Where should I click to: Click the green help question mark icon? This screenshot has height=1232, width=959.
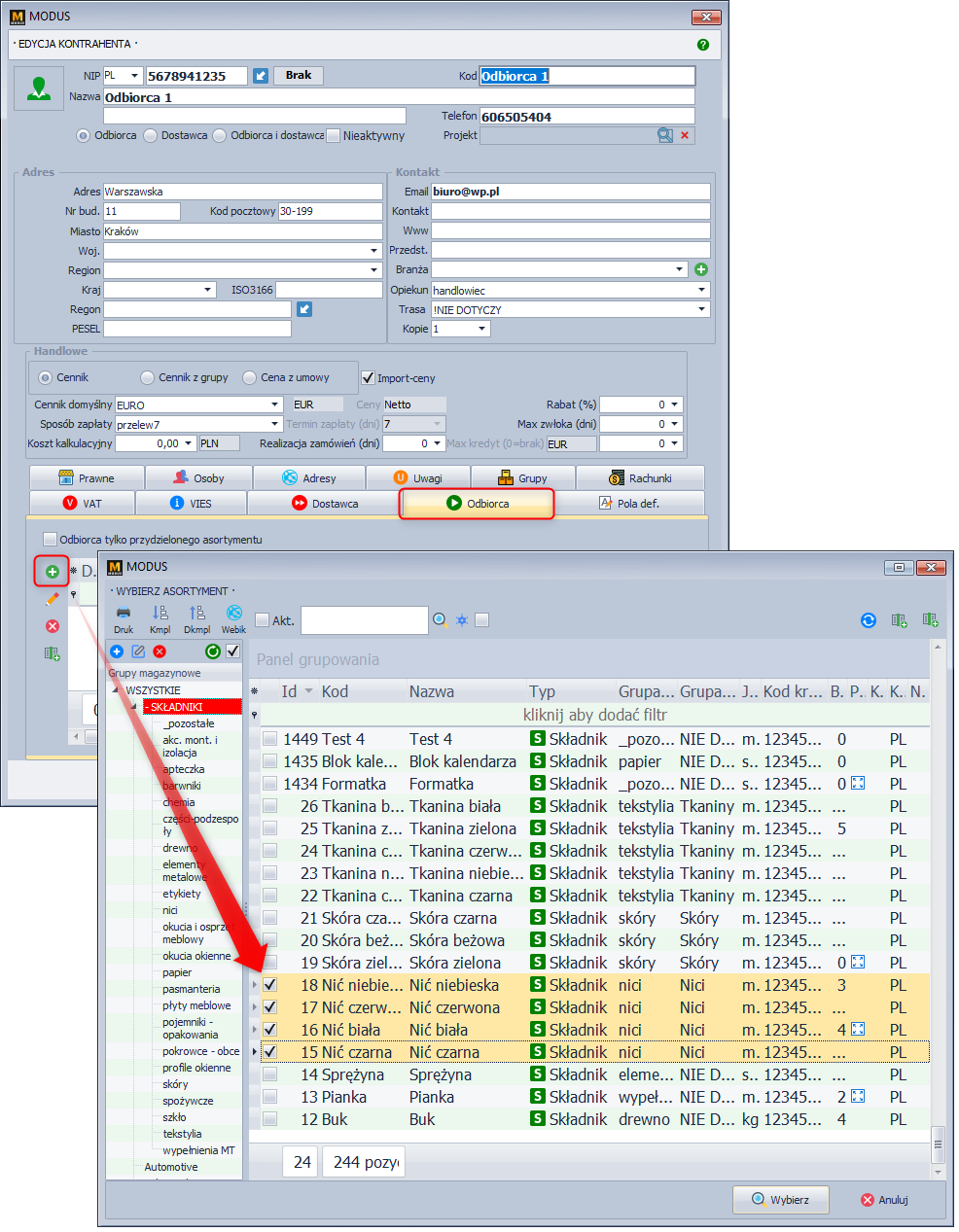[x=703, y=45]
